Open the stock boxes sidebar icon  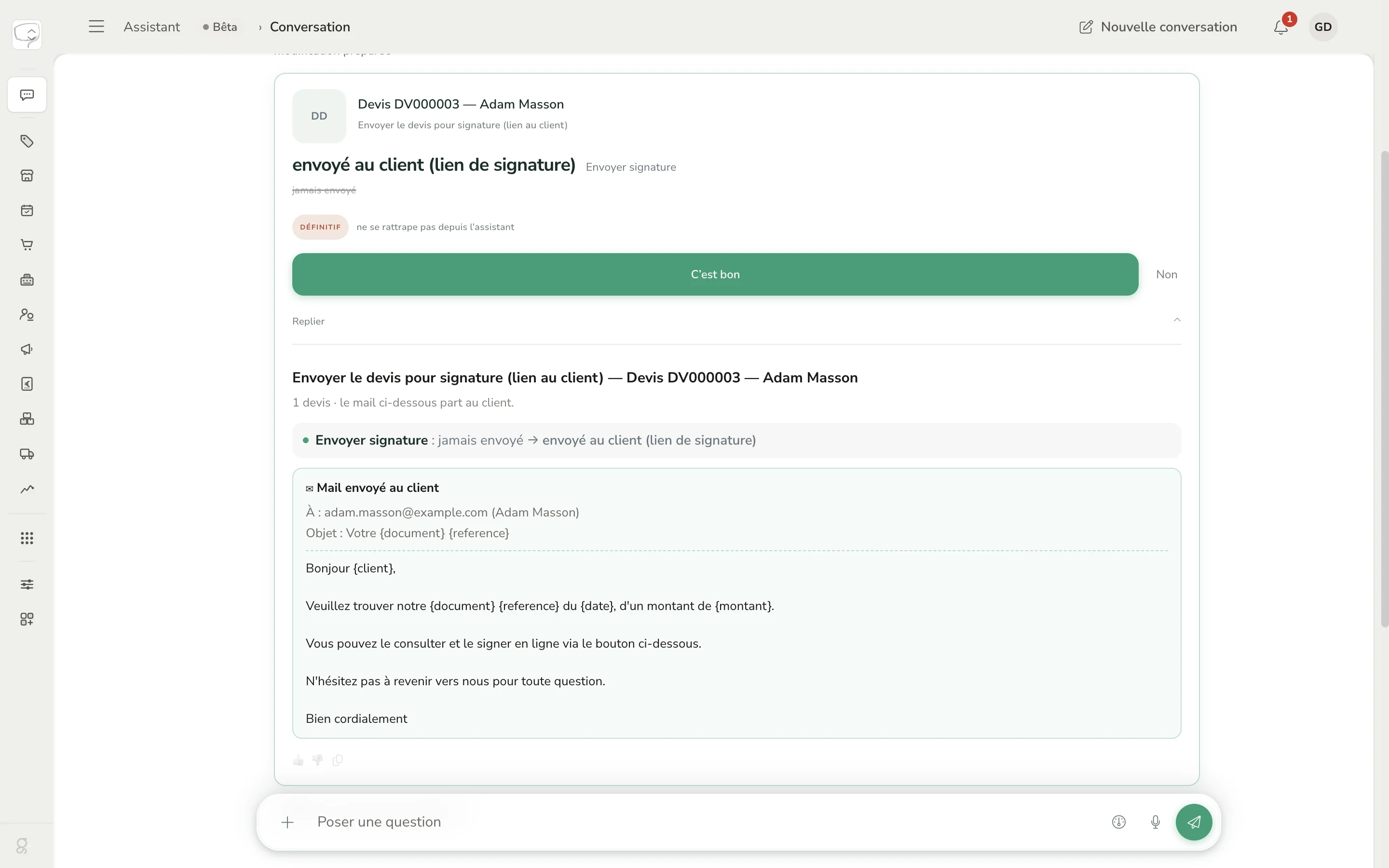[27, 419]
